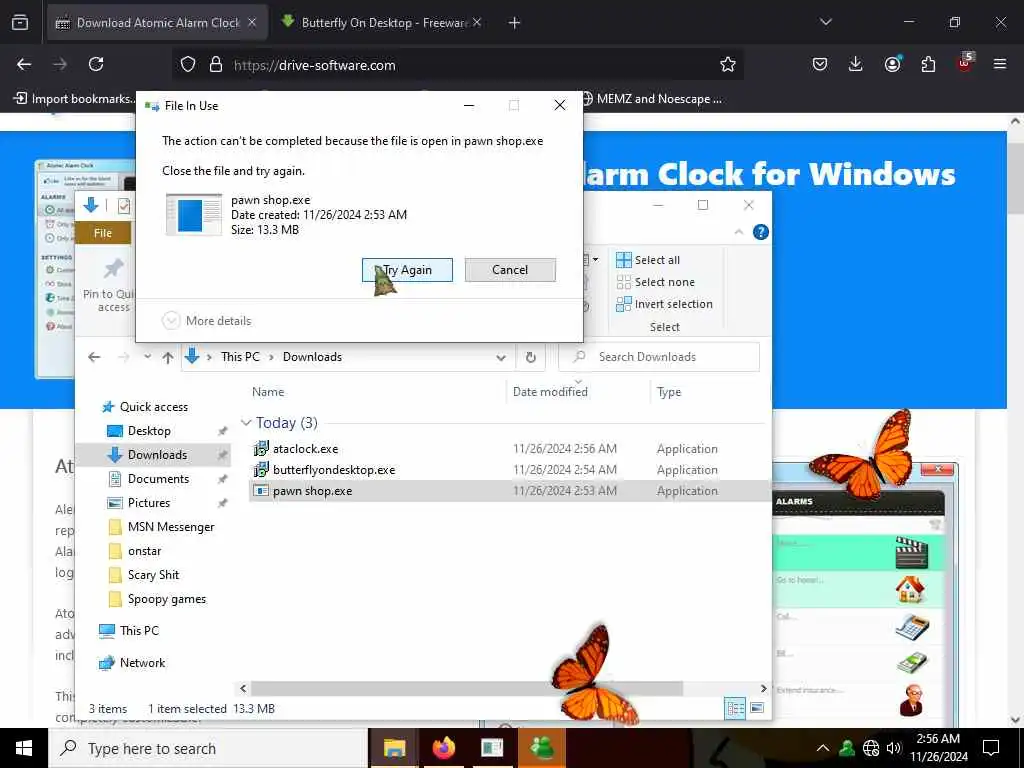
Task: Click the site padlock icon
Action: pos(216,65)
